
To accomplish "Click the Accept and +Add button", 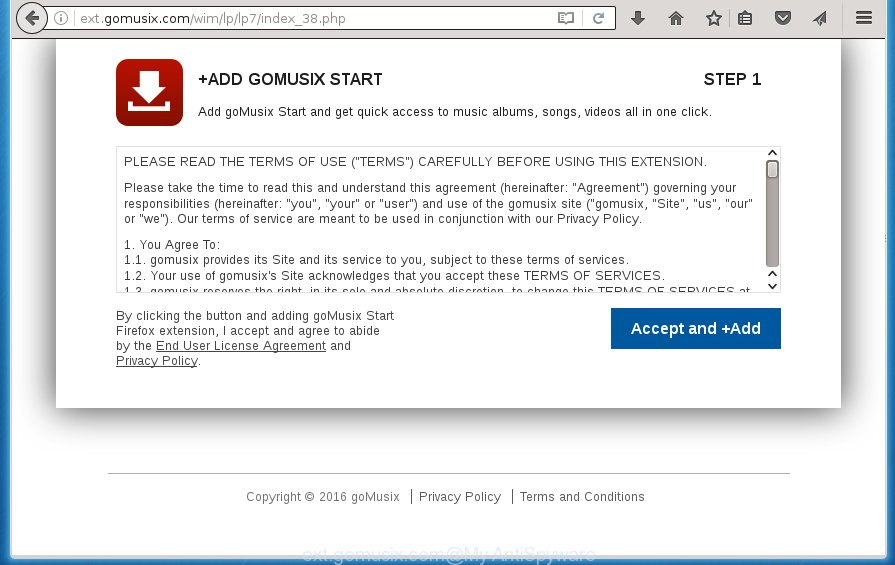I will click(x=696, y=329).
